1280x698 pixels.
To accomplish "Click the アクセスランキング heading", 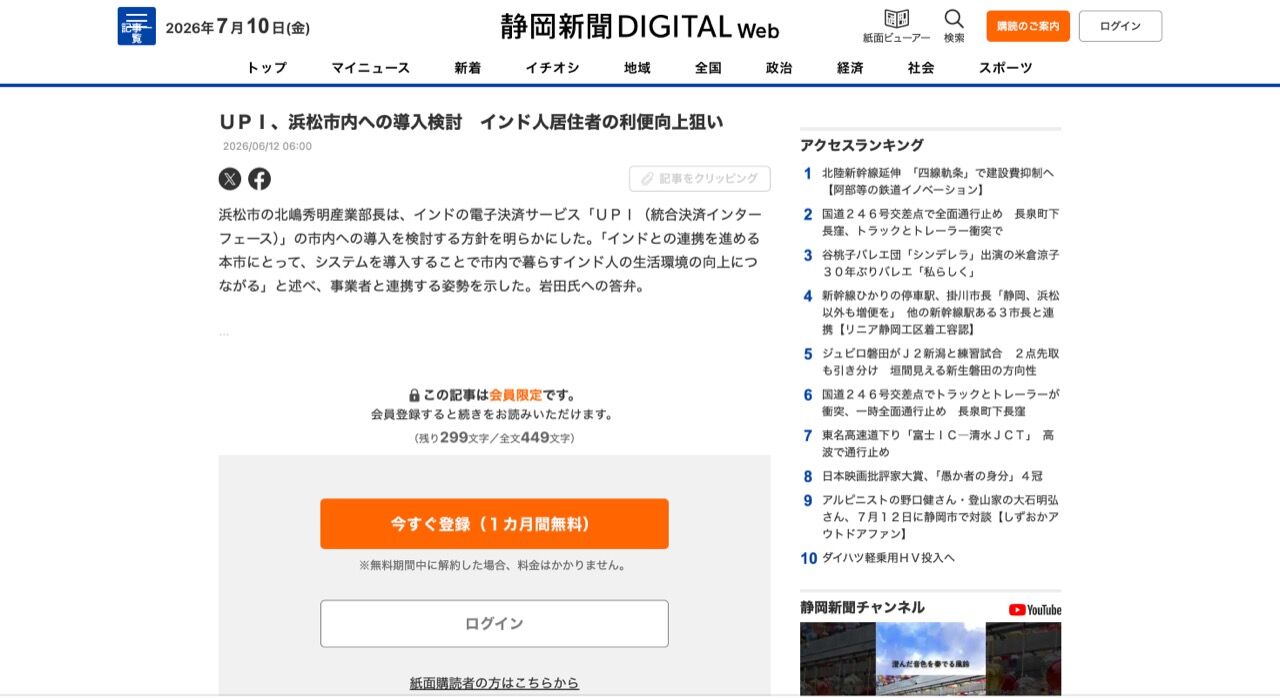I will [x=862, y=145].
